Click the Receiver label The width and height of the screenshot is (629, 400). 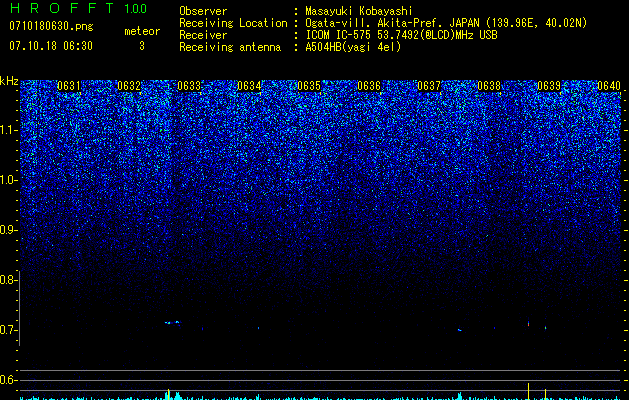coord(203,35)
